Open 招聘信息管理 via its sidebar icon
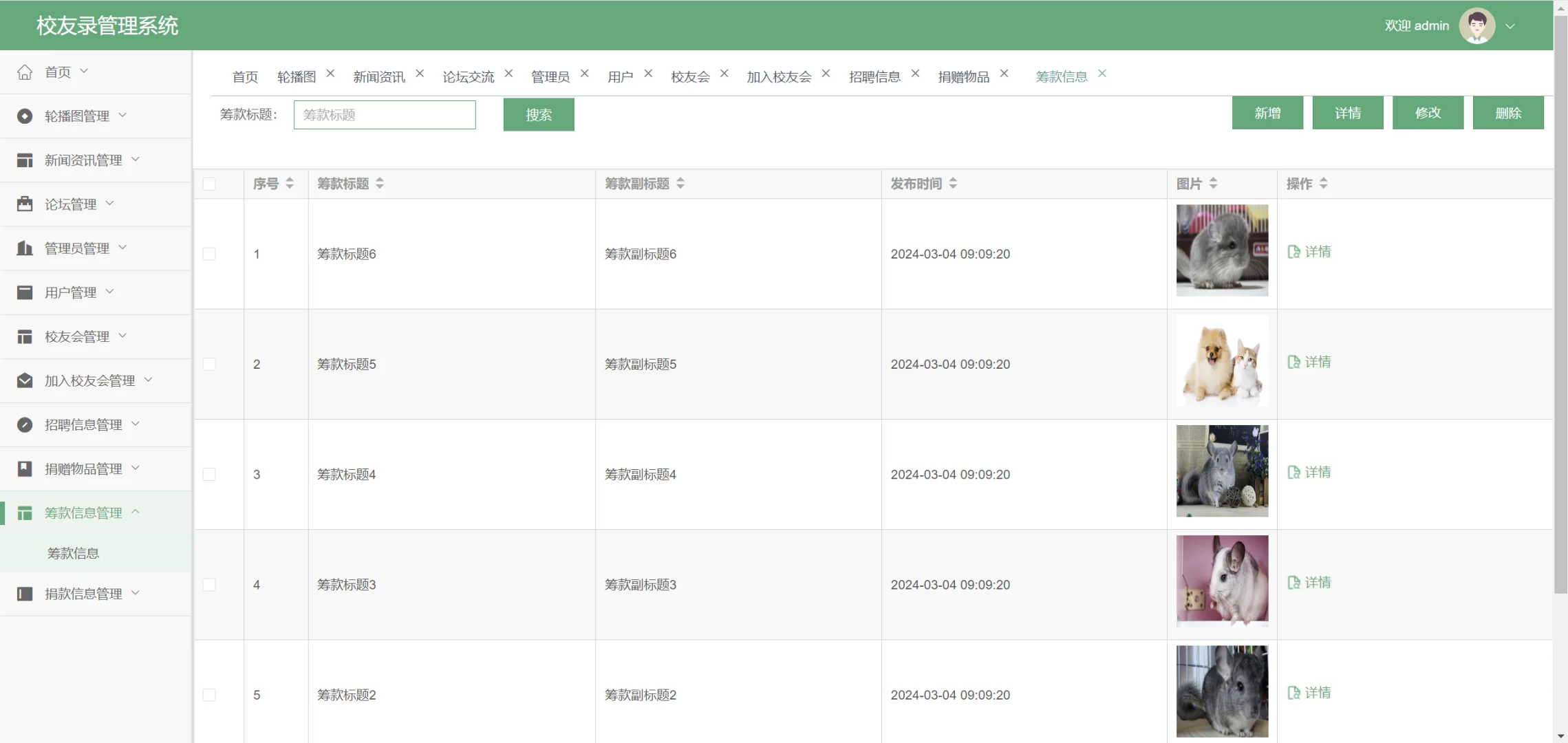This screenshot has height=743, width=1568. [x=25, y=424]
